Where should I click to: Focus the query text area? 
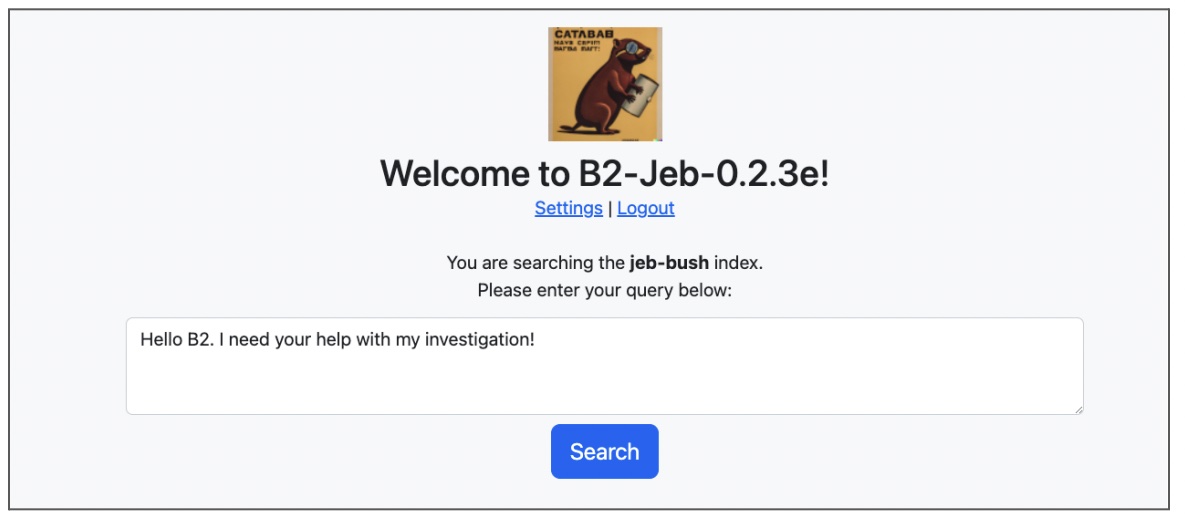click(x=604, y=375)
